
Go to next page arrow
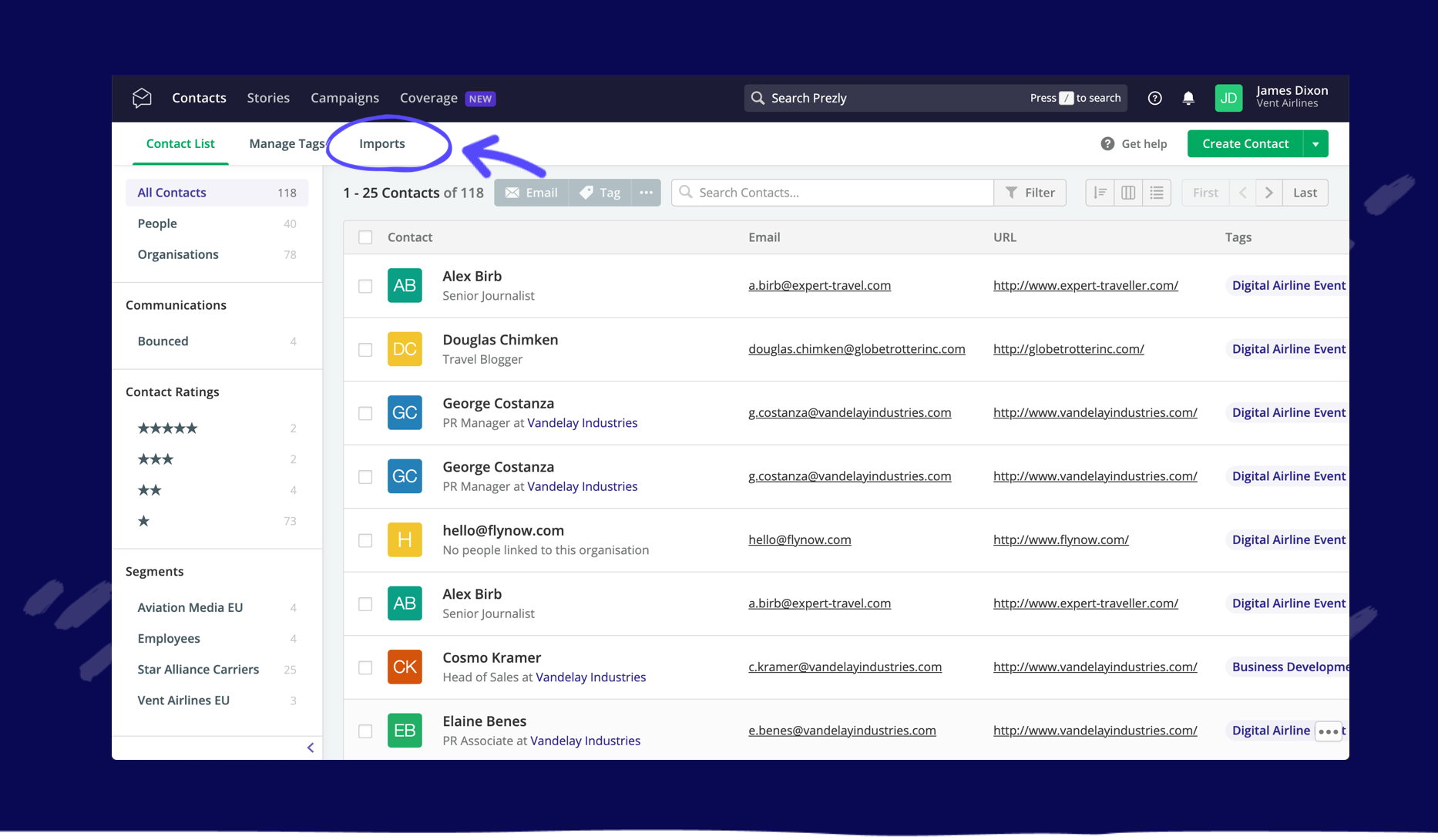tap(1269, 193)
